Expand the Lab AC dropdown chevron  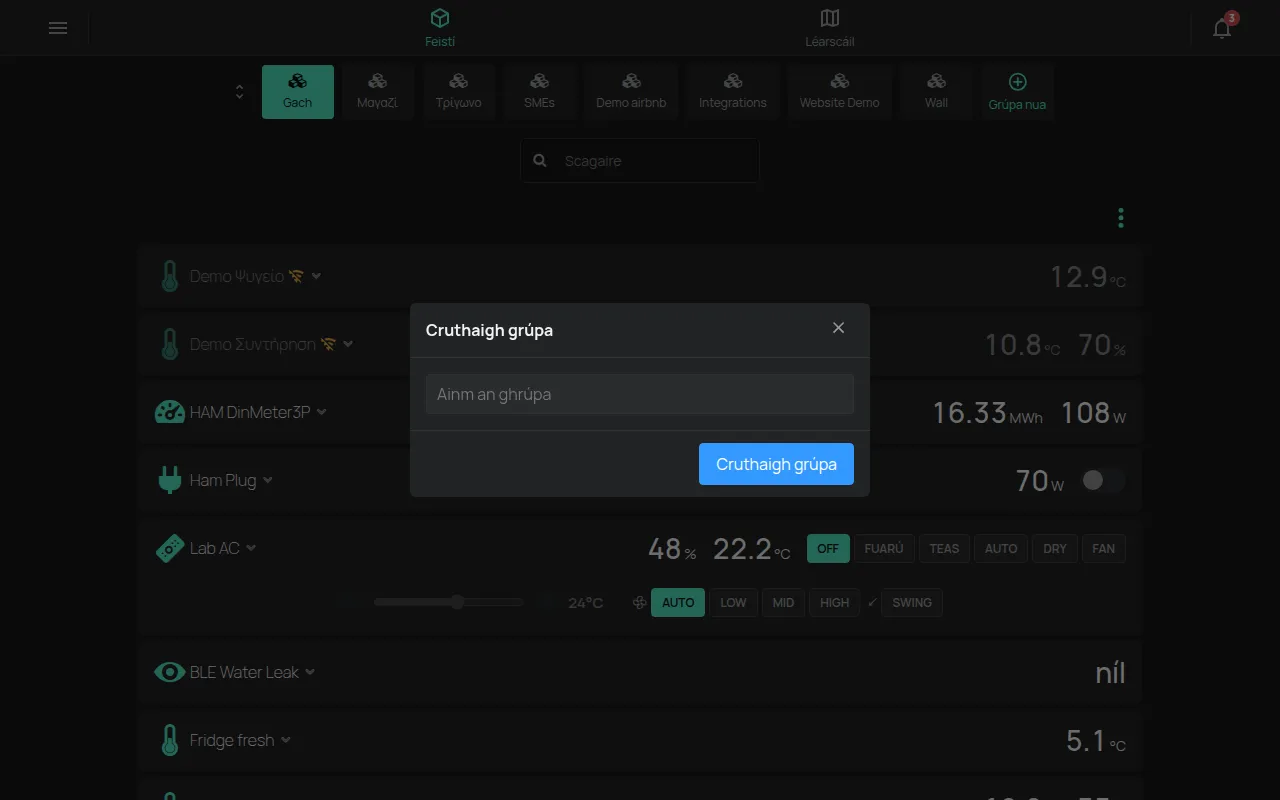(x=251, y=548)
